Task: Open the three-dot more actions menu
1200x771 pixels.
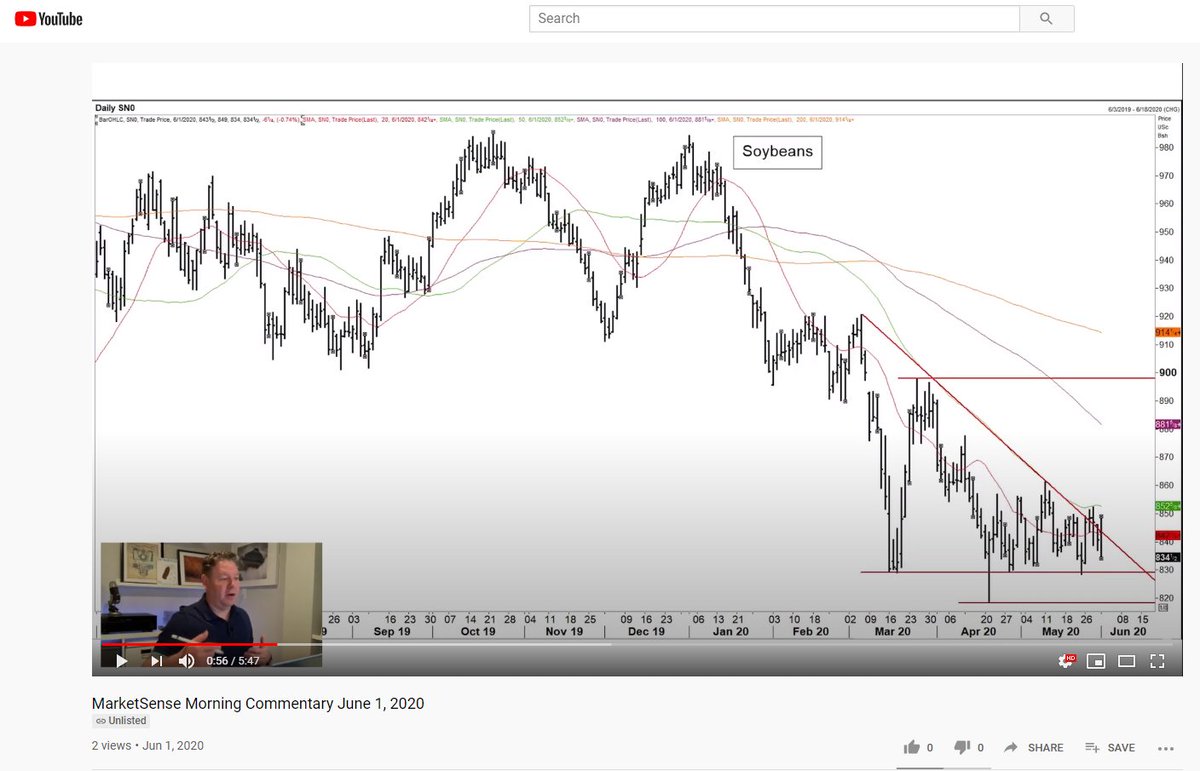Action: click(x=1165, y=747)
